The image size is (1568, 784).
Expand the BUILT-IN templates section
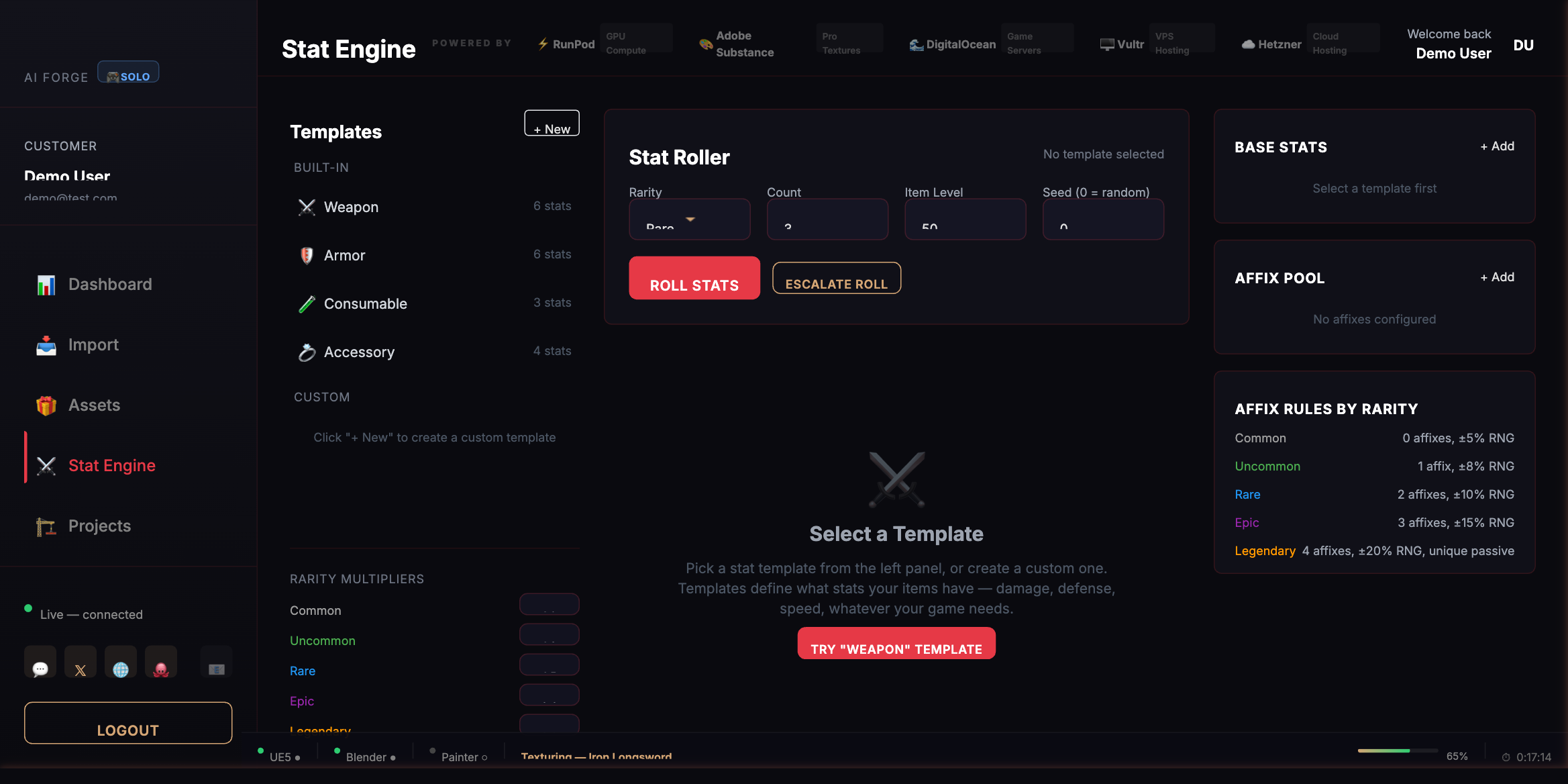tap(321, 167)
